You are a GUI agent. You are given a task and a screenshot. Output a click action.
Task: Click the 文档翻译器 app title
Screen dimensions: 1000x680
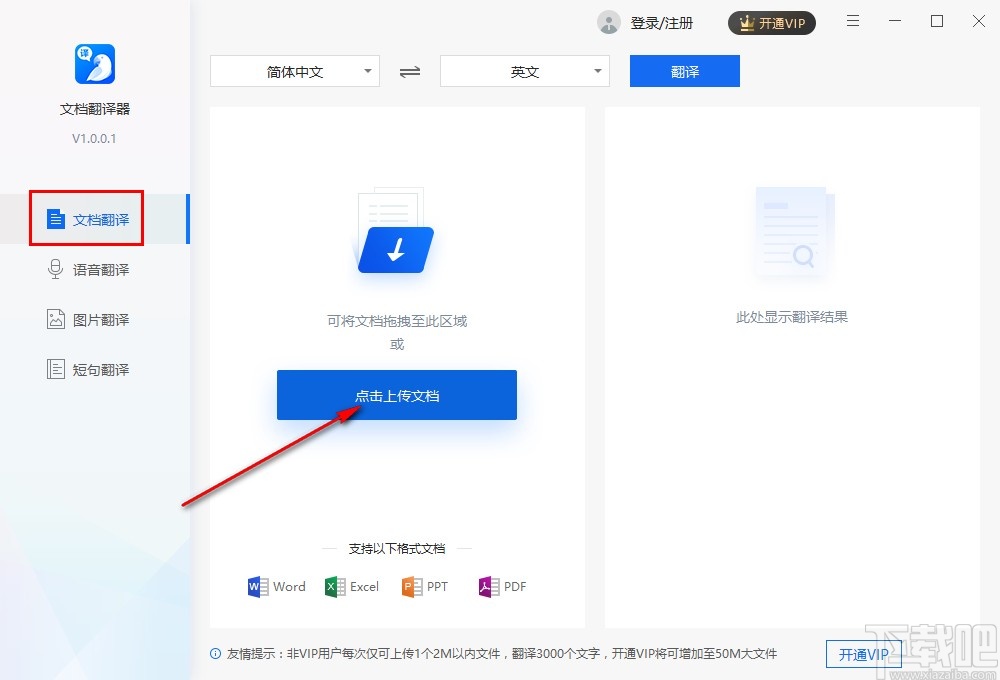tap(94, 109)
